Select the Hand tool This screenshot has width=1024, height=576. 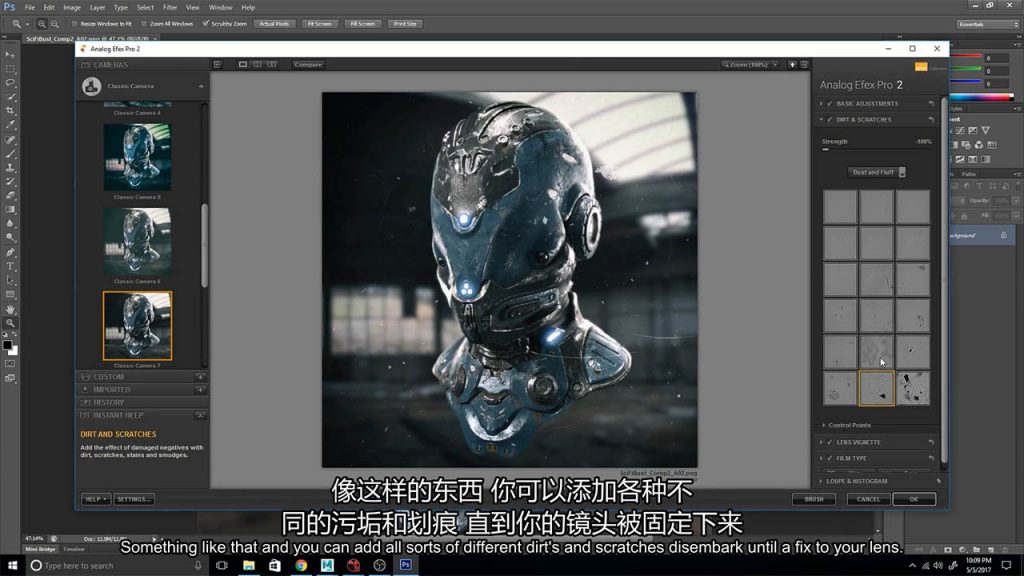click(10, 309)
